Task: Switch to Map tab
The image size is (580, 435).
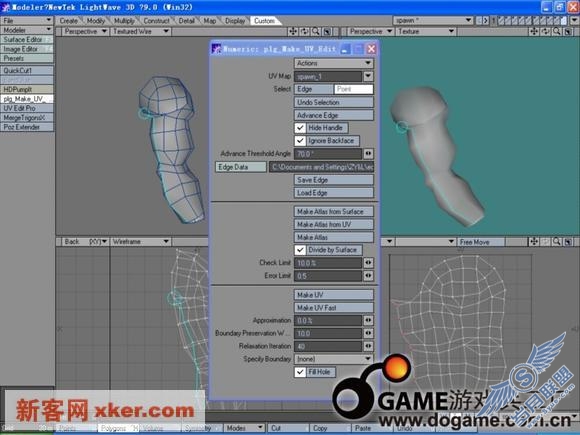Action: tap(210, 21)
